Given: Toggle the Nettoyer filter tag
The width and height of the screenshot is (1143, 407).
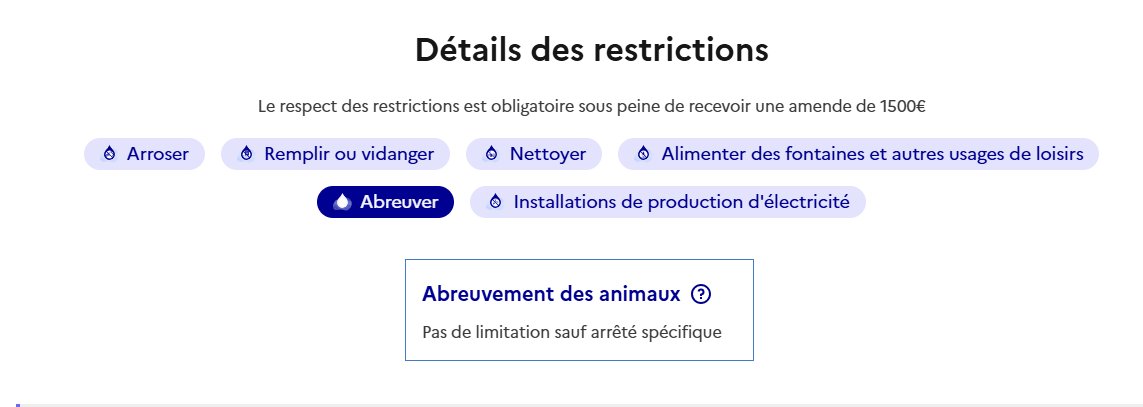Looking at the screenshot, I should pyautogui.click(x=534, y=154).
